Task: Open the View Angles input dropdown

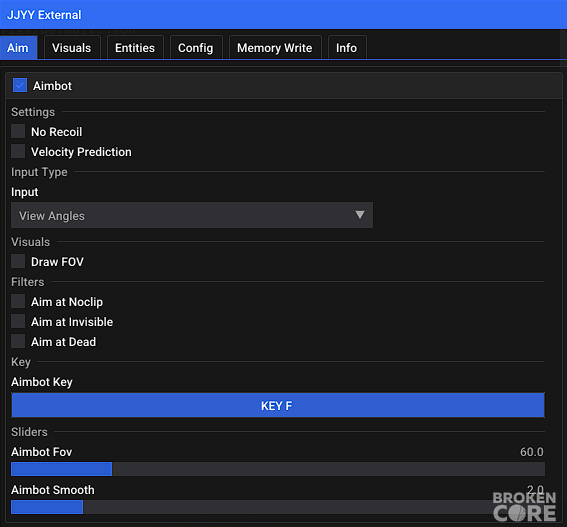Action: [192, 215]
